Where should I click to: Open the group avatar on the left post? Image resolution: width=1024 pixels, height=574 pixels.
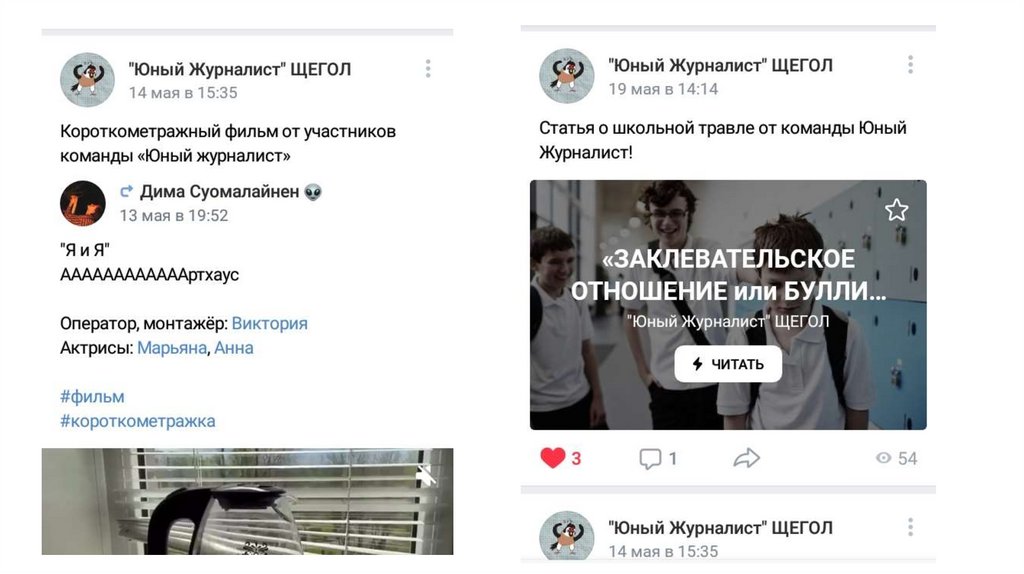(87, 80)
